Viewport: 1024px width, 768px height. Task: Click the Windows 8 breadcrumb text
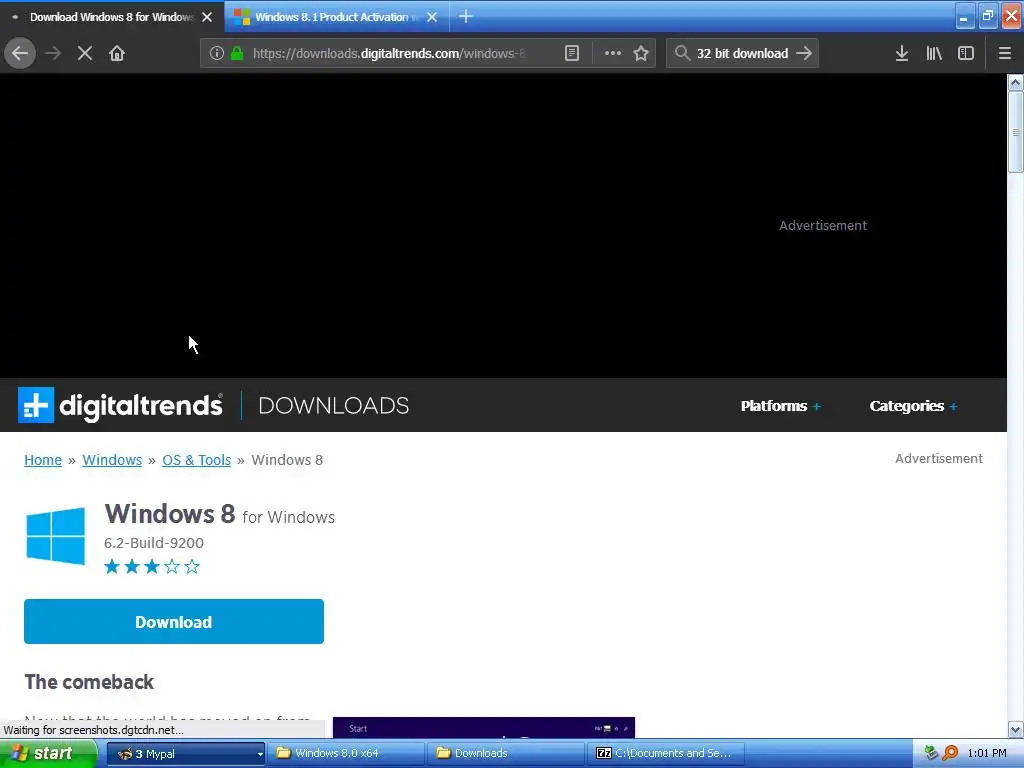click(287, 460)
